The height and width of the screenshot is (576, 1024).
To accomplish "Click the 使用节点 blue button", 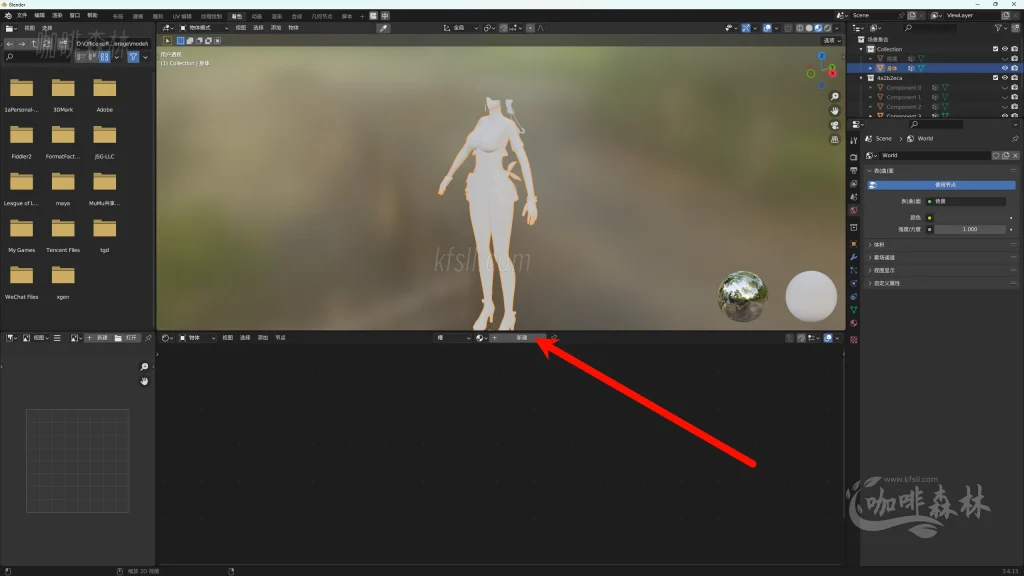I will (x=941, y=185).
